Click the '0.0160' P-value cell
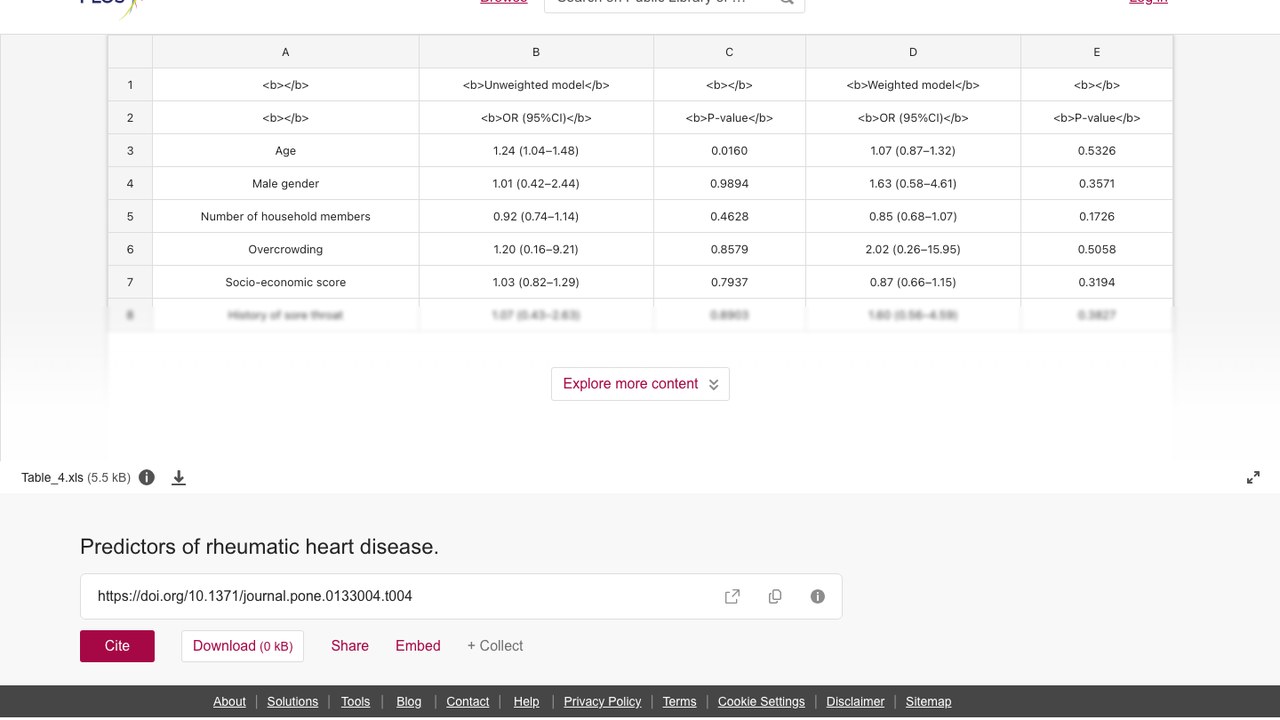 (x=729, y=151)
